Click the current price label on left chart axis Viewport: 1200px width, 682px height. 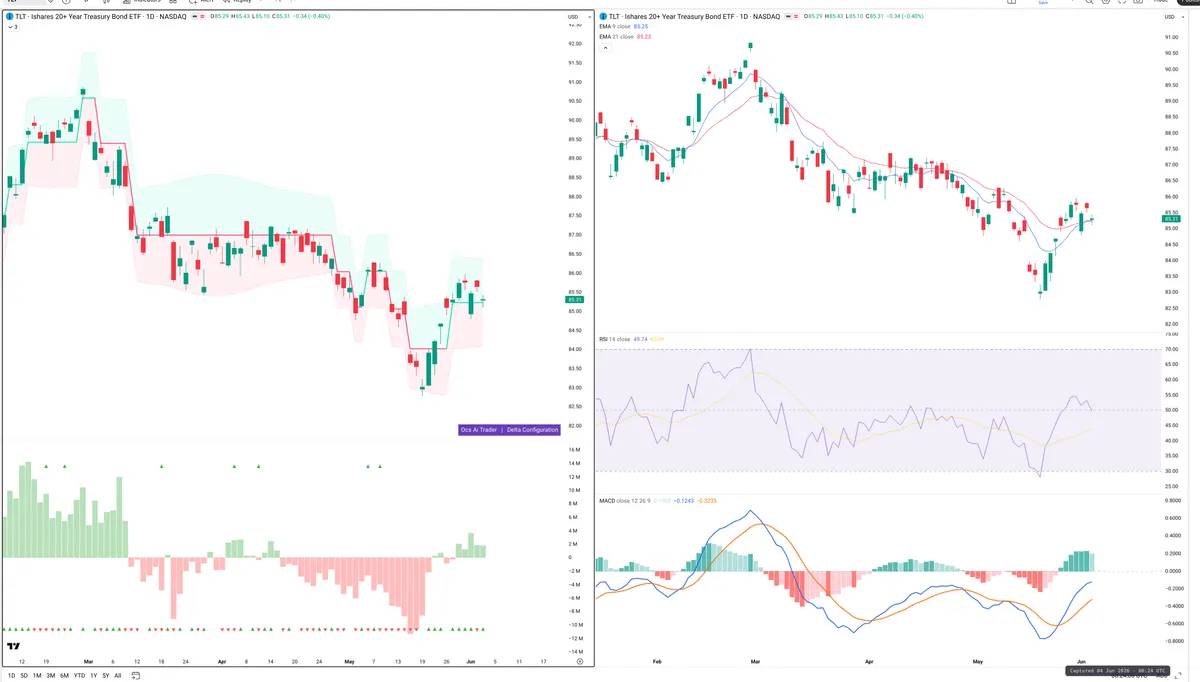(x=574, y=299)
